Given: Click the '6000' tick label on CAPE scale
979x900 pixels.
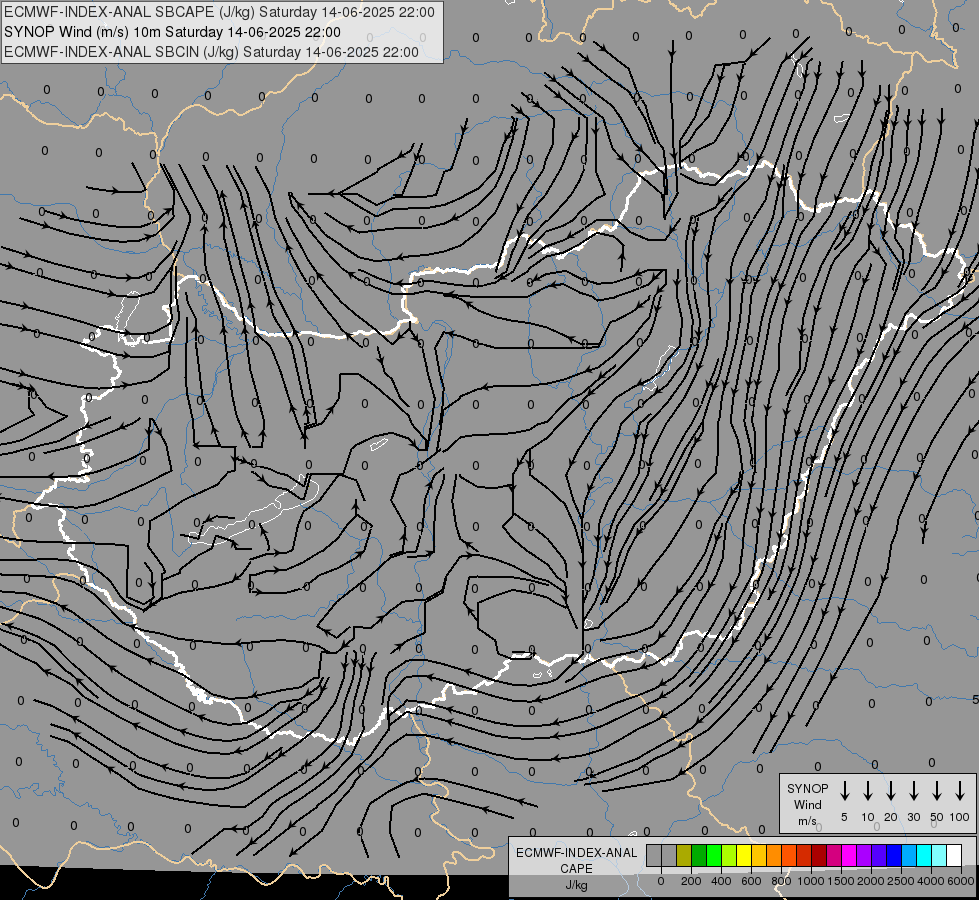Looking at the screenshot, I should tap(961, 881).
